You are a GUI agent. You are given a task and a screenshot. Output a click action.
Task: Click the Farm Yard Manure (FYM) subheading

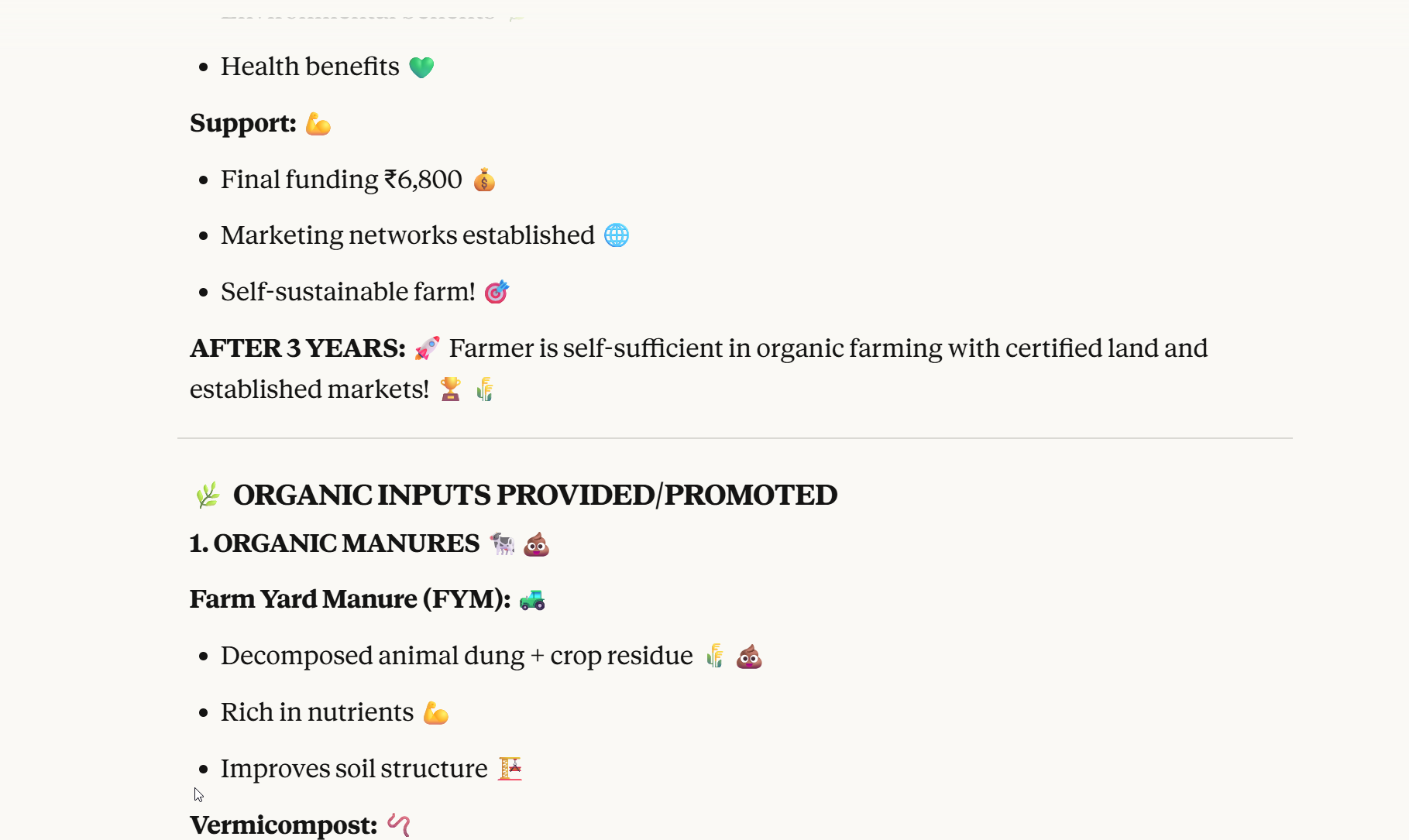pyautogui.click(x=349, y=599)
